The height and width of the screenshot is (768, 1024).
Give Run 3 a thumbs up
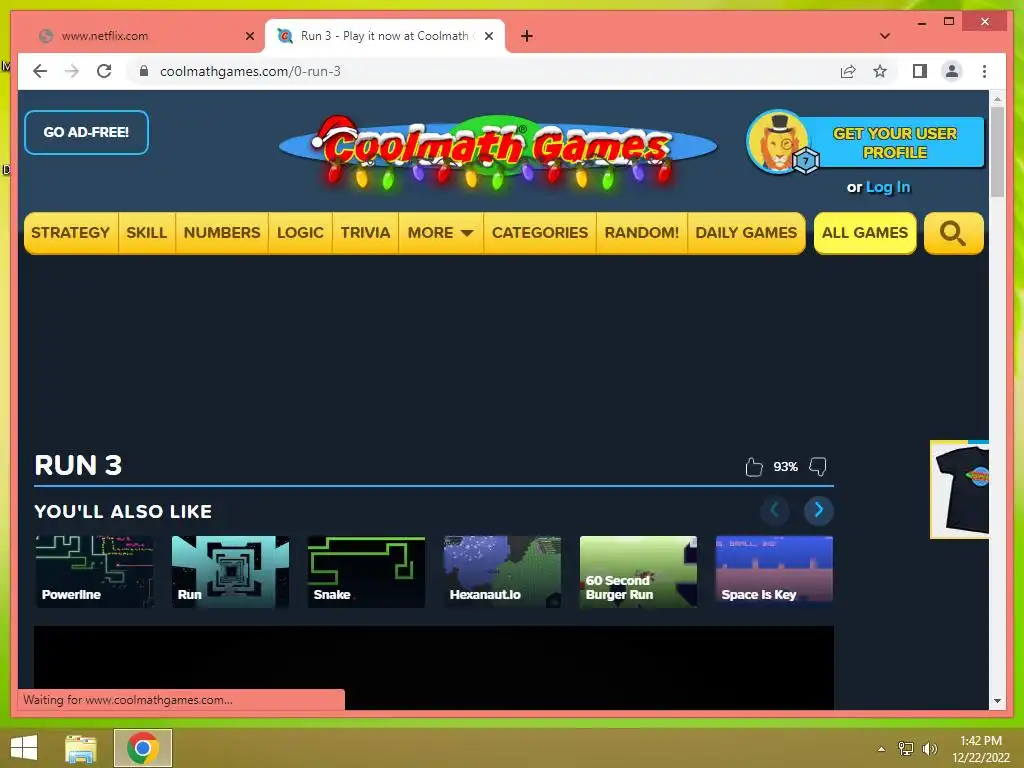[754, 466]
